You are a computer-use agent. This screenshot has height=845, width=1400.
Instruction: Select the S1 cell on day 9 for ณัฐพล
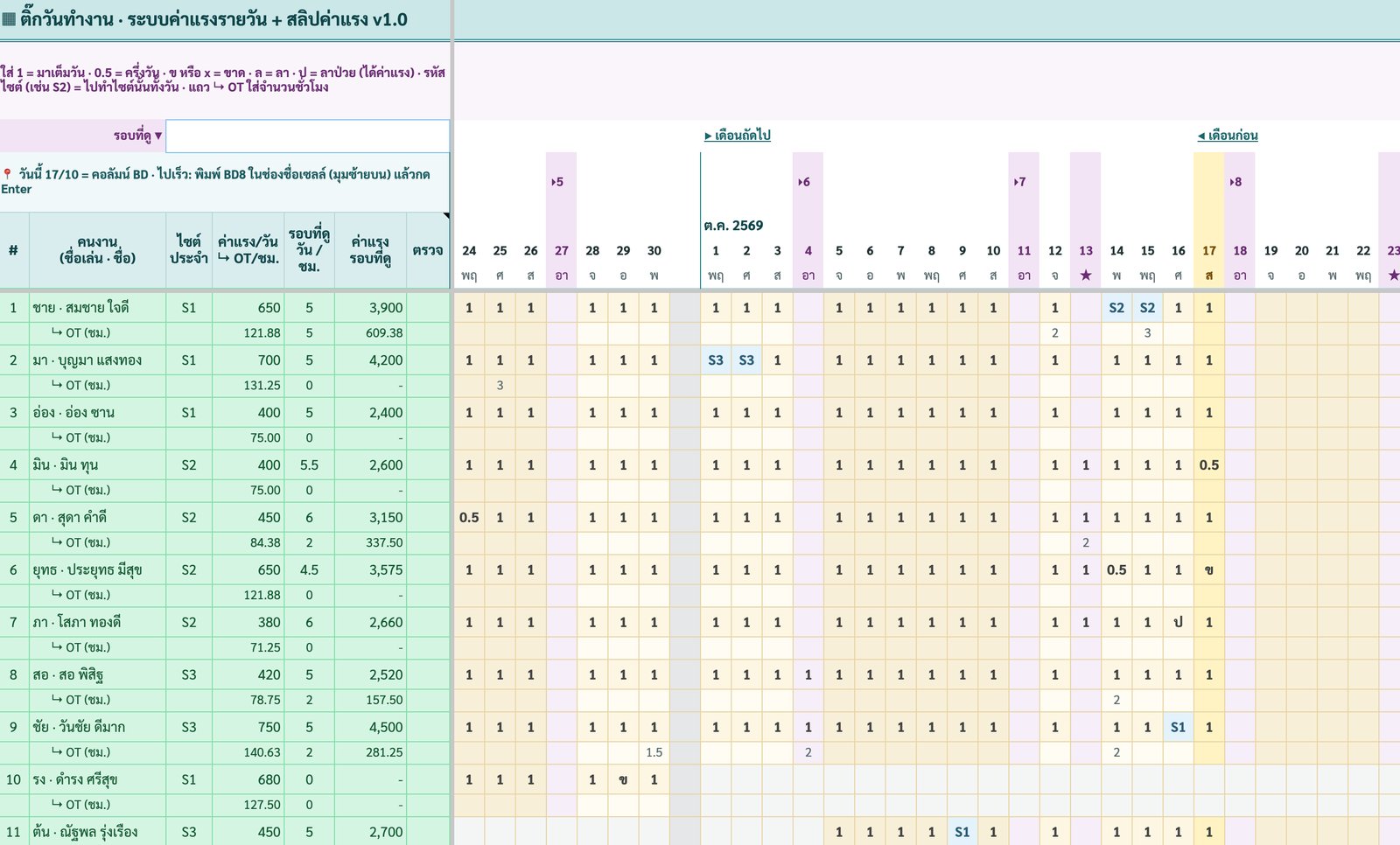pyautogui.click(x=962, y=832)
